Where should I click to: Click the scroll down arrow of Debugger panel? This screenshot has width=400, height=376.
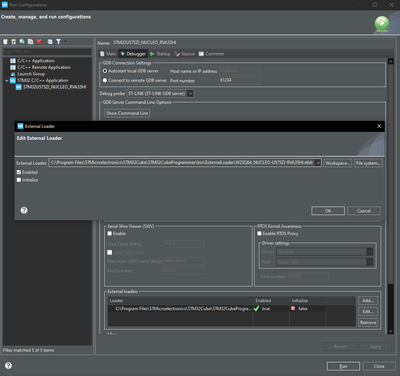click(x=391, y=331)
